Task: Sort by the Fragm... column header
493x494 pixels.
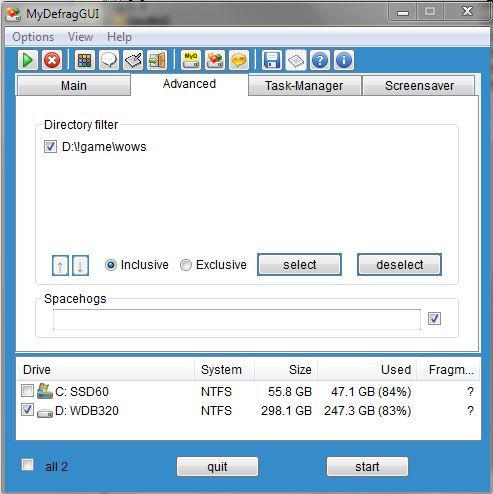Action: point(448,370)
